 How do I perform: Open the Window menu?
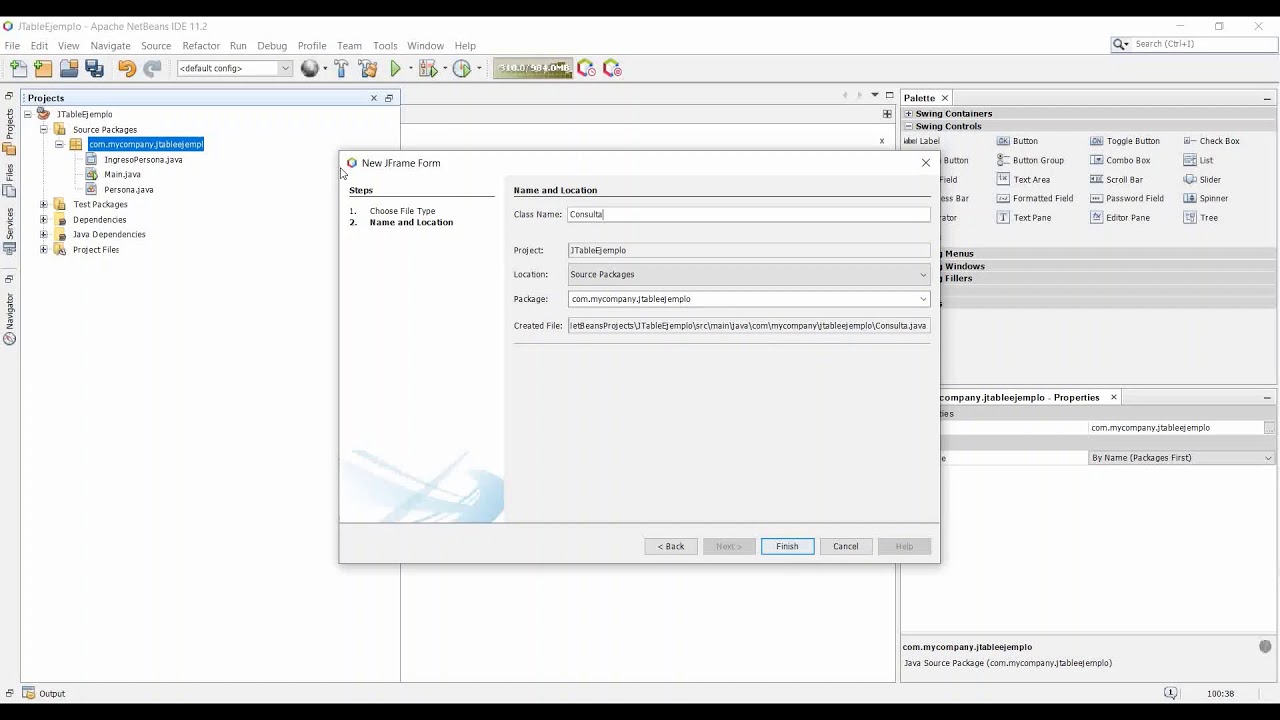[425, 45]
